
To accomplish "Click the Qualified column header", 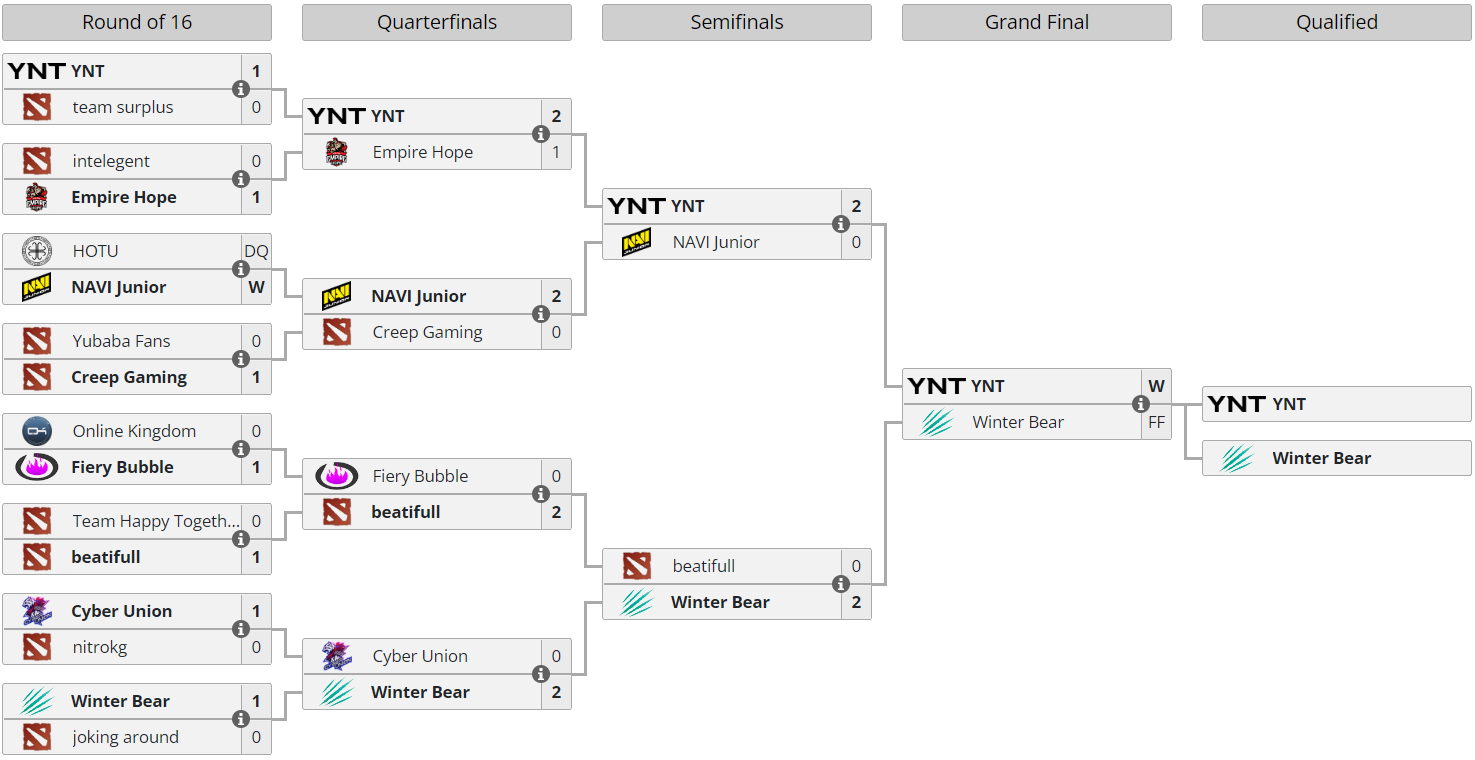I will click(x=1337, y=22).
